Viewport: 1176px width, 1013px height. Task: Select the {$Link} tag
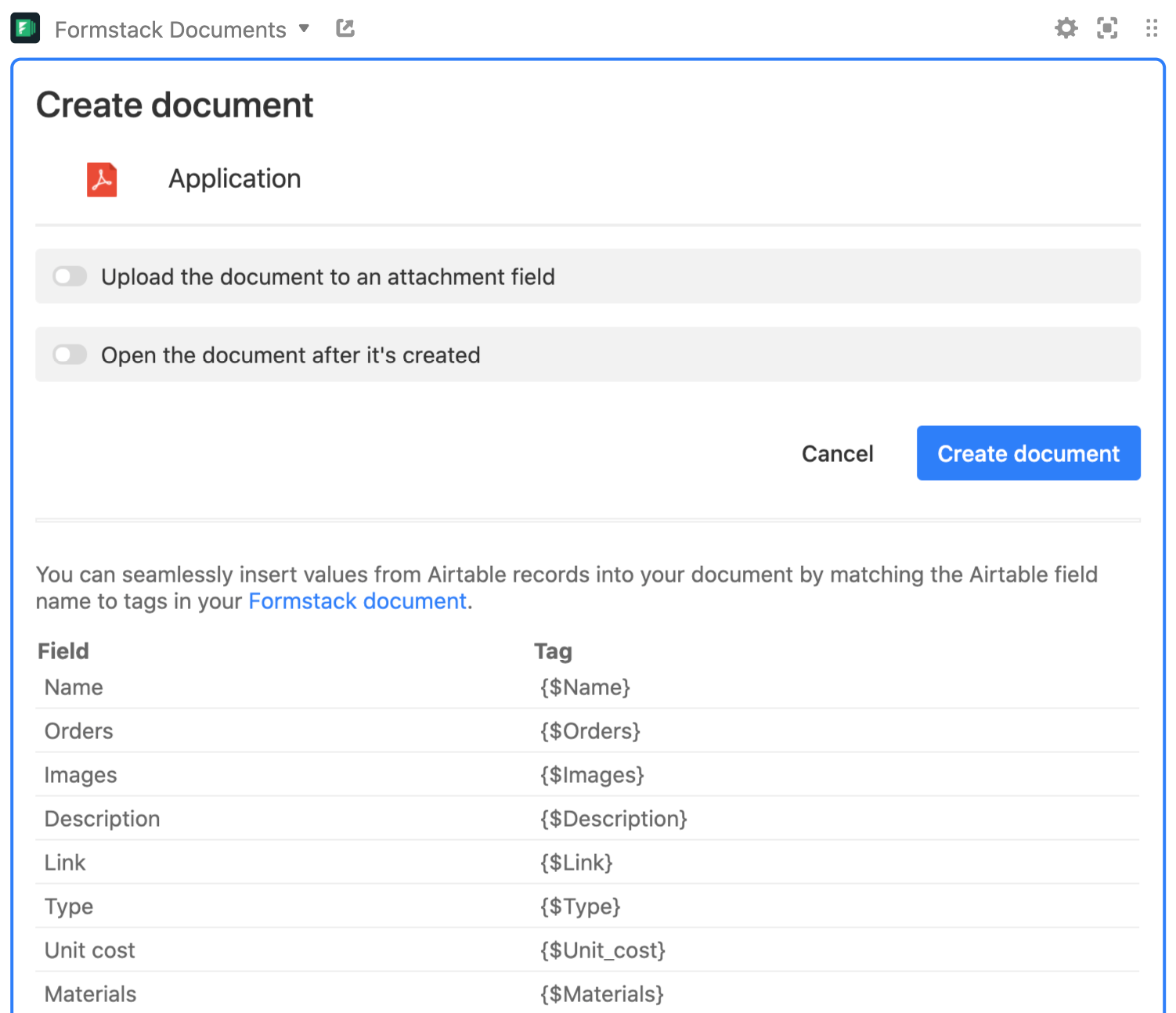[576, 863]
